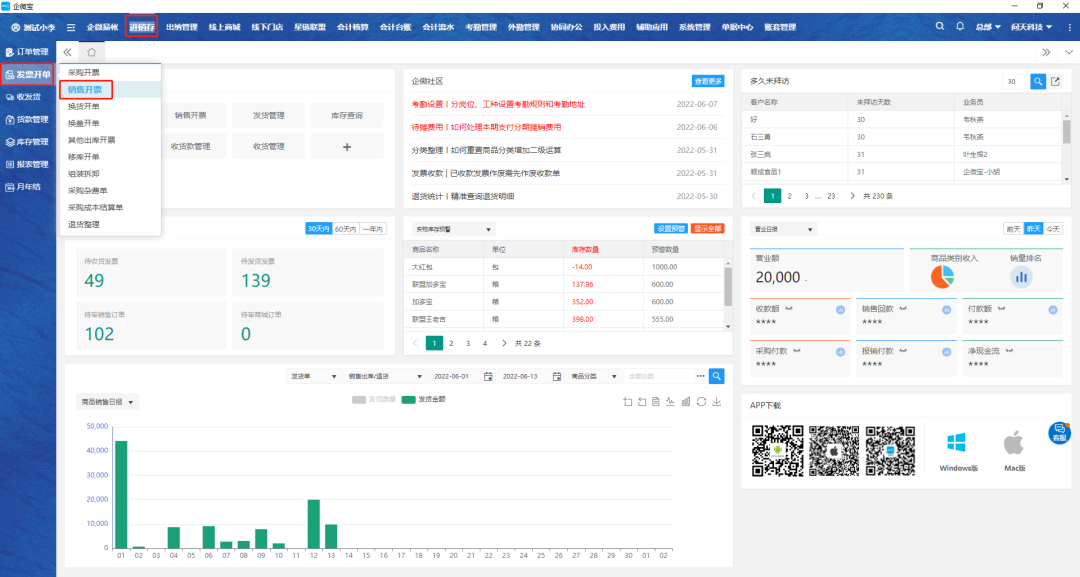The height and width of the screenshot is (577, 1080).
Task: Select 今天 in the business daily panel
Action: [x=1053, y=229]
